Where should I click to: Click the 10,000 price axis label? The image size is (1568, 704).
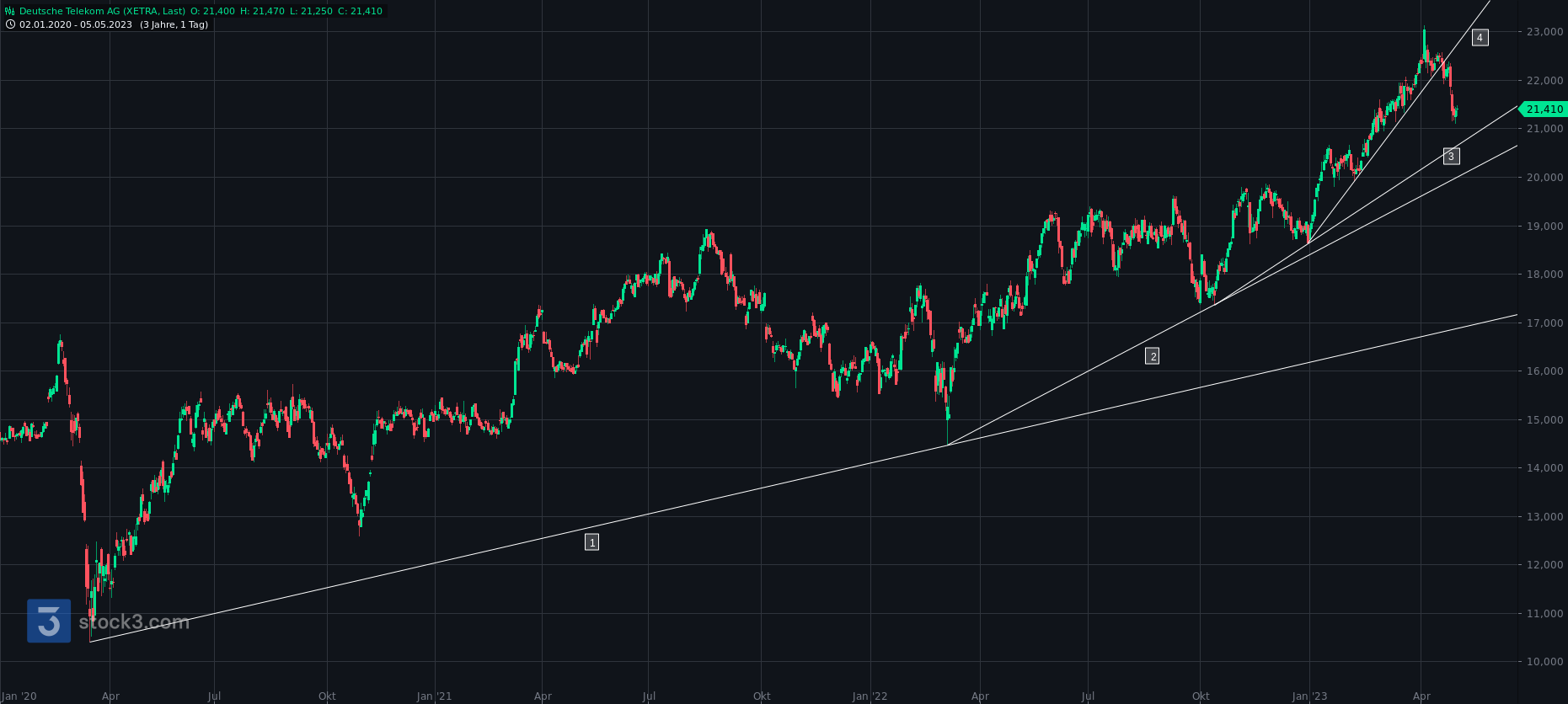pos(1545,662)
